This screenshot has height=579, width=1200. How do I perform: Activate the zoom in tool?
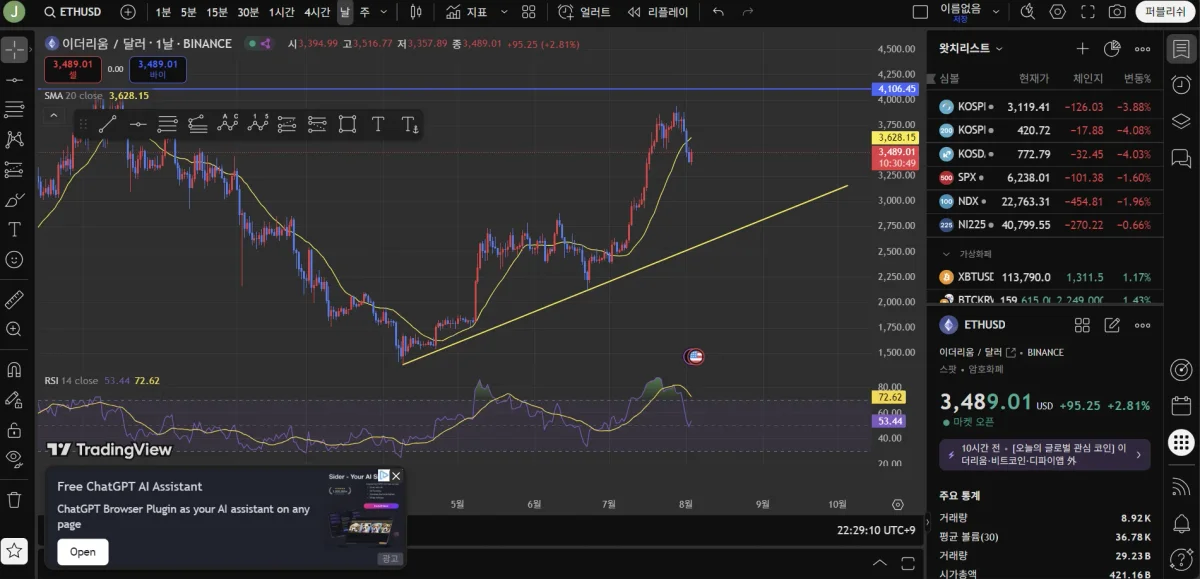(14, 329)
